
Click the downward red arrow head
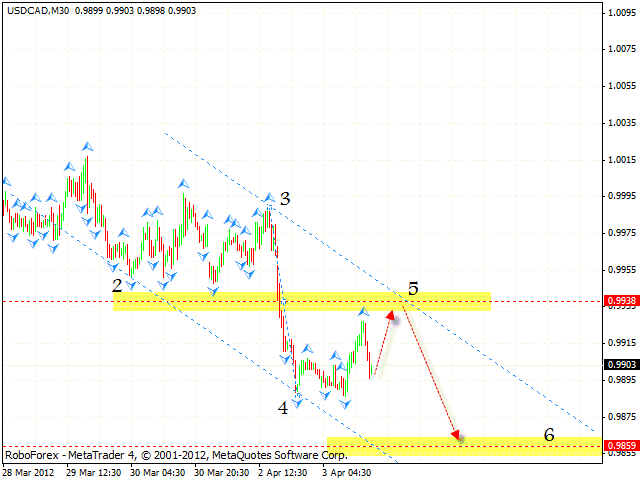(457, 435)
